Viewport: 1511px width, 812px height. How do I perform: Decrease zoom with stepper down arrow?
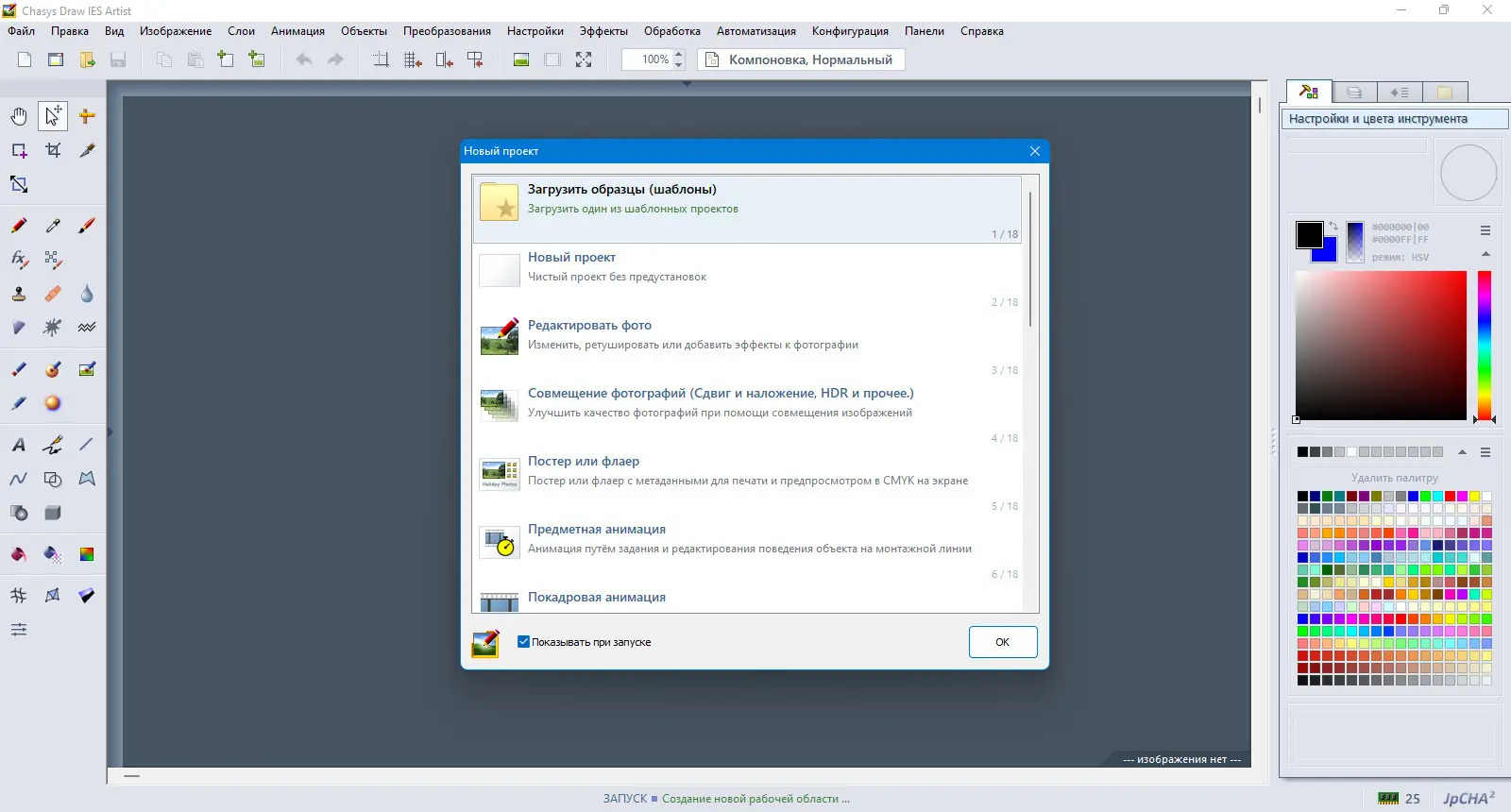[678, 65]
